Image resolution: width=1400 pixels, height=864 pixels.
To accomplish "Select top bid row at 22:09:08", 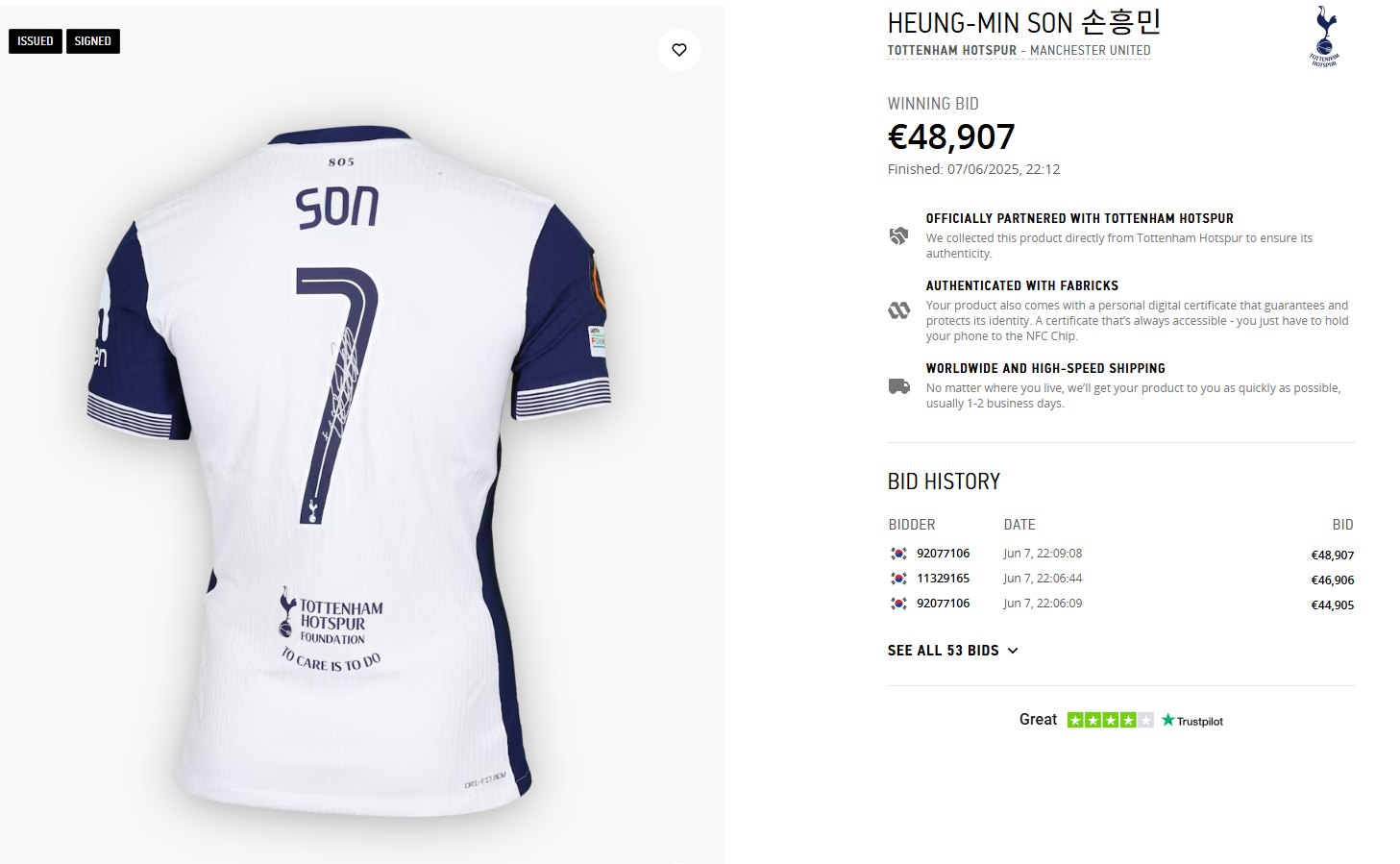I will (x=1120, y=555).
